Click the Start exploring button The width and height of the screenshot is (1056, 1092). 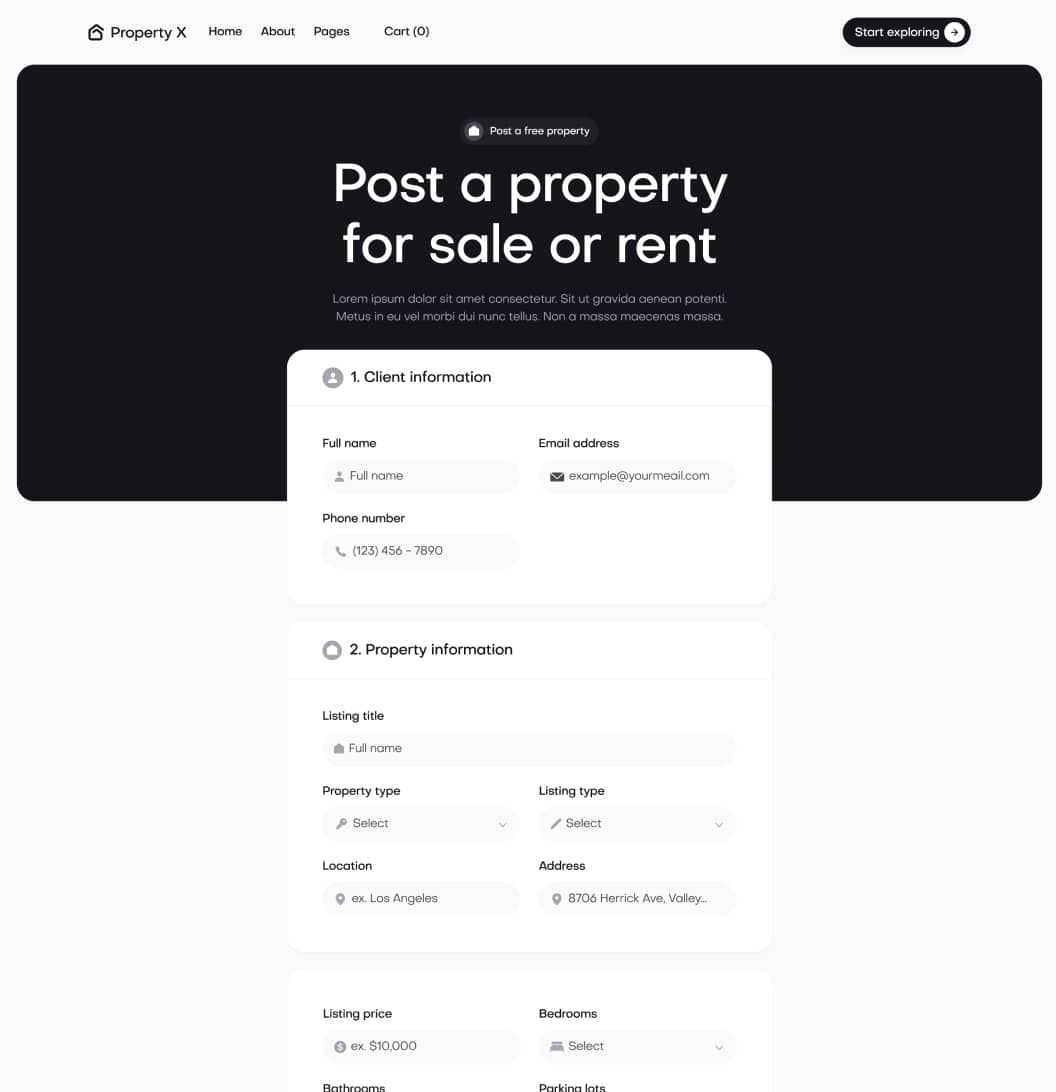coord(905,32)
